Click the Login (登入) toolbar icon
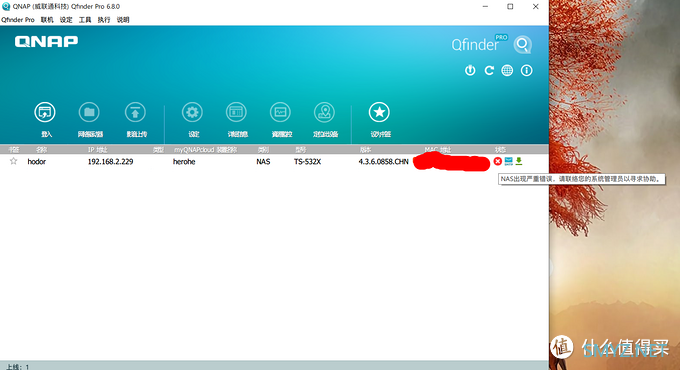 (x=45, y=112)
